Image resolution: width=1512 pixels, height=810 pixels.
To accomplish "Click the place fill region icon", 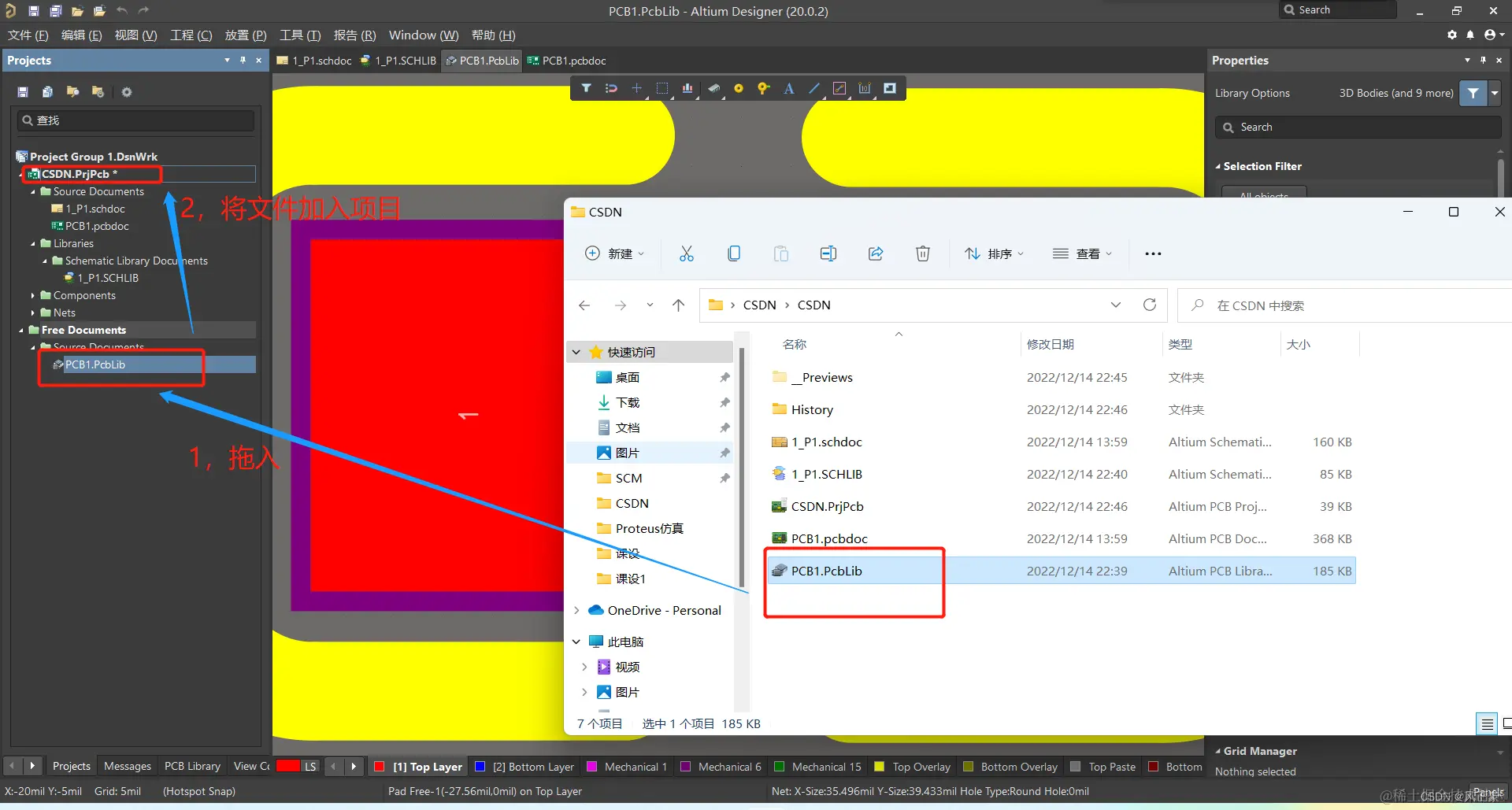I will tap(890, 88).
